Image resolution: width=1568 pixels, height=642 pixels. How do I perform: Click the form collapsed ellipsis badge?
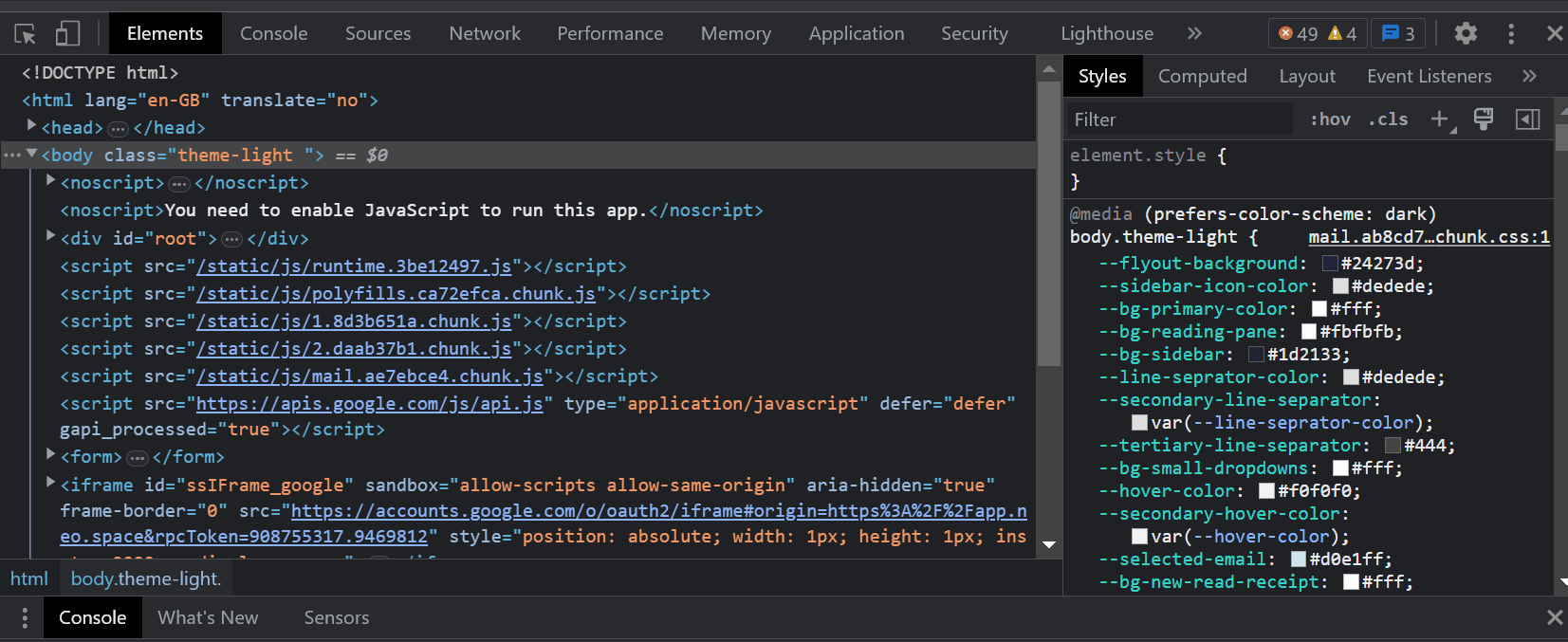(138, 458)
